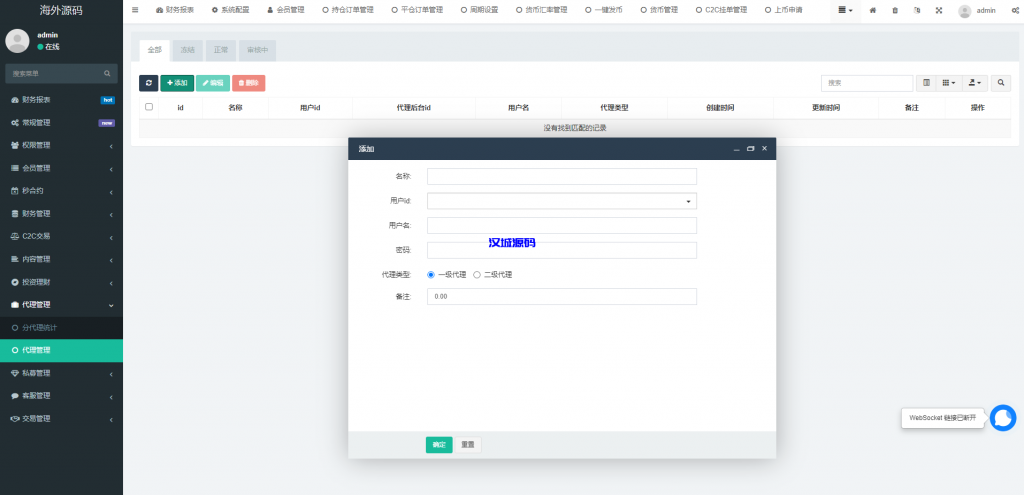Toggle fullscreen with the expand-arrows icon
The width and height of the screenshot is (1024, 495).
939,10
